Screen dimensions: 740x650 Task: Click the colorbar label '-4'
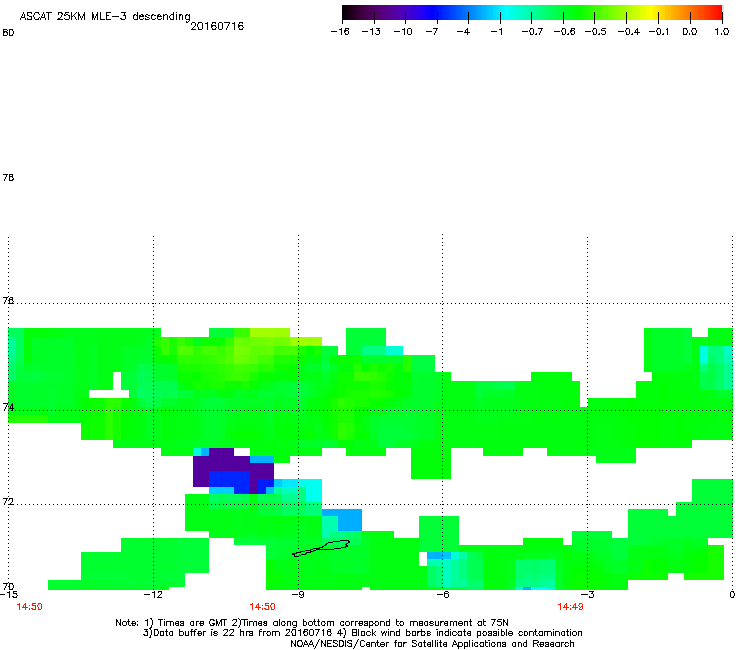pyautogui.click(x=463, y=32)
